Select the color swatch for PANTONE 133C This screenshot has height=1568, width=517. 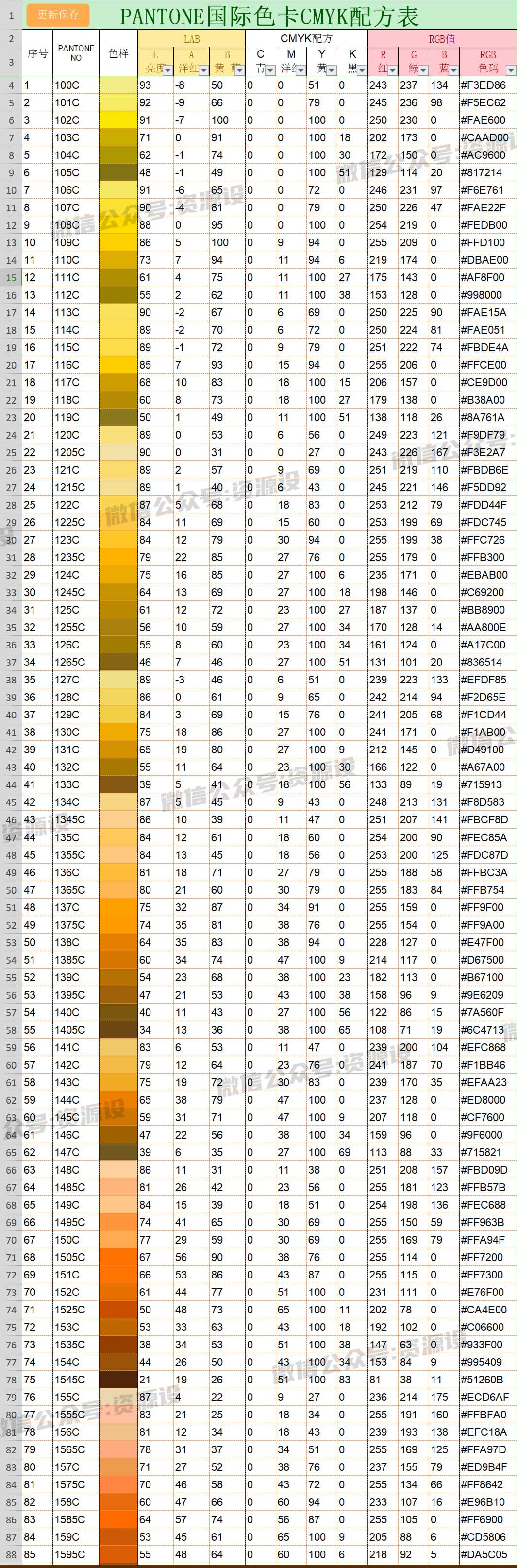(x=118, y=784)
